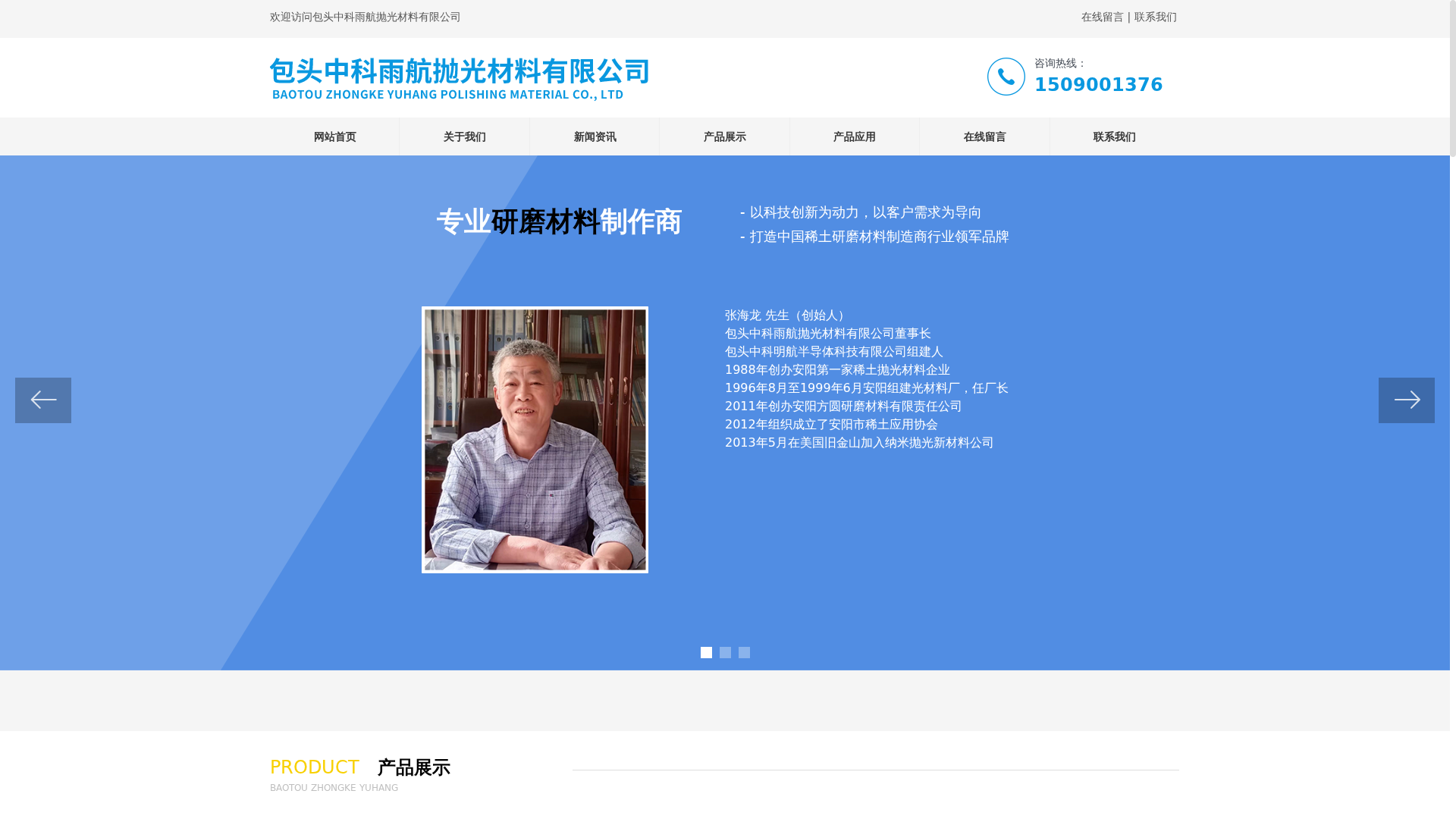This screenshot has width=1456, height=819.
Task: Click line 包头中科雨航抛光材料有限公司董事长
Action: coord(828,334)
